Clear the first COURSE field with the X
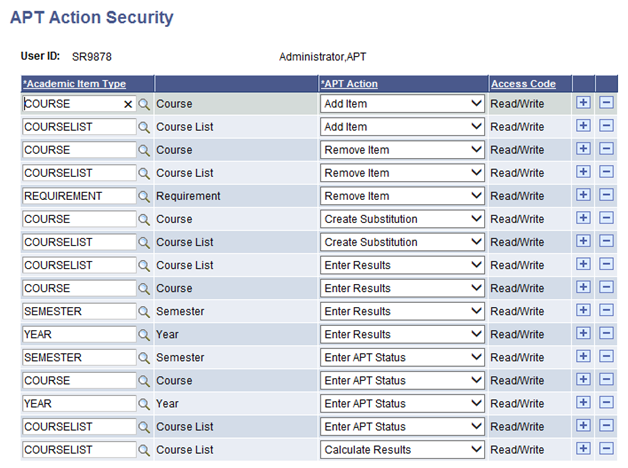 click(128, 104)
